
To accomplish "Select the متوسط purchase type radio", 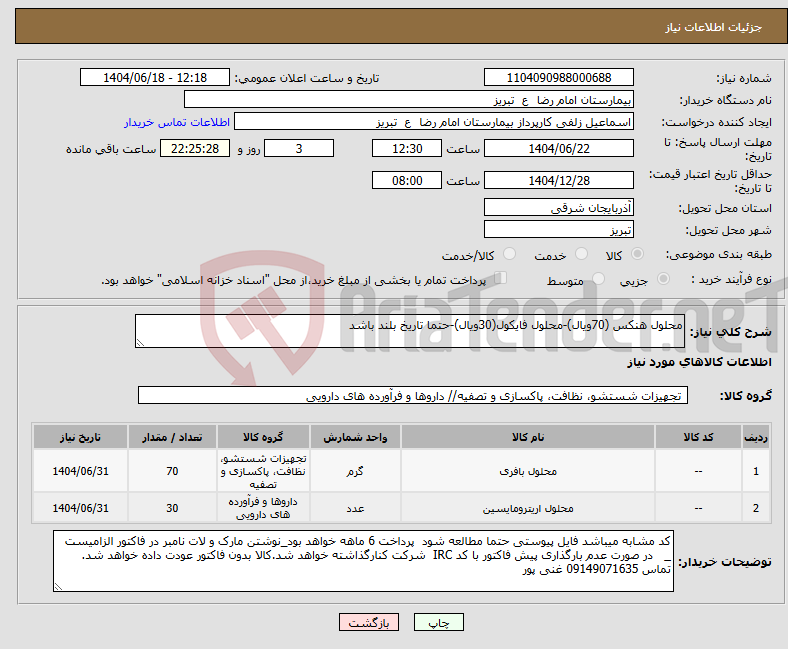I will tap(598, 279).
